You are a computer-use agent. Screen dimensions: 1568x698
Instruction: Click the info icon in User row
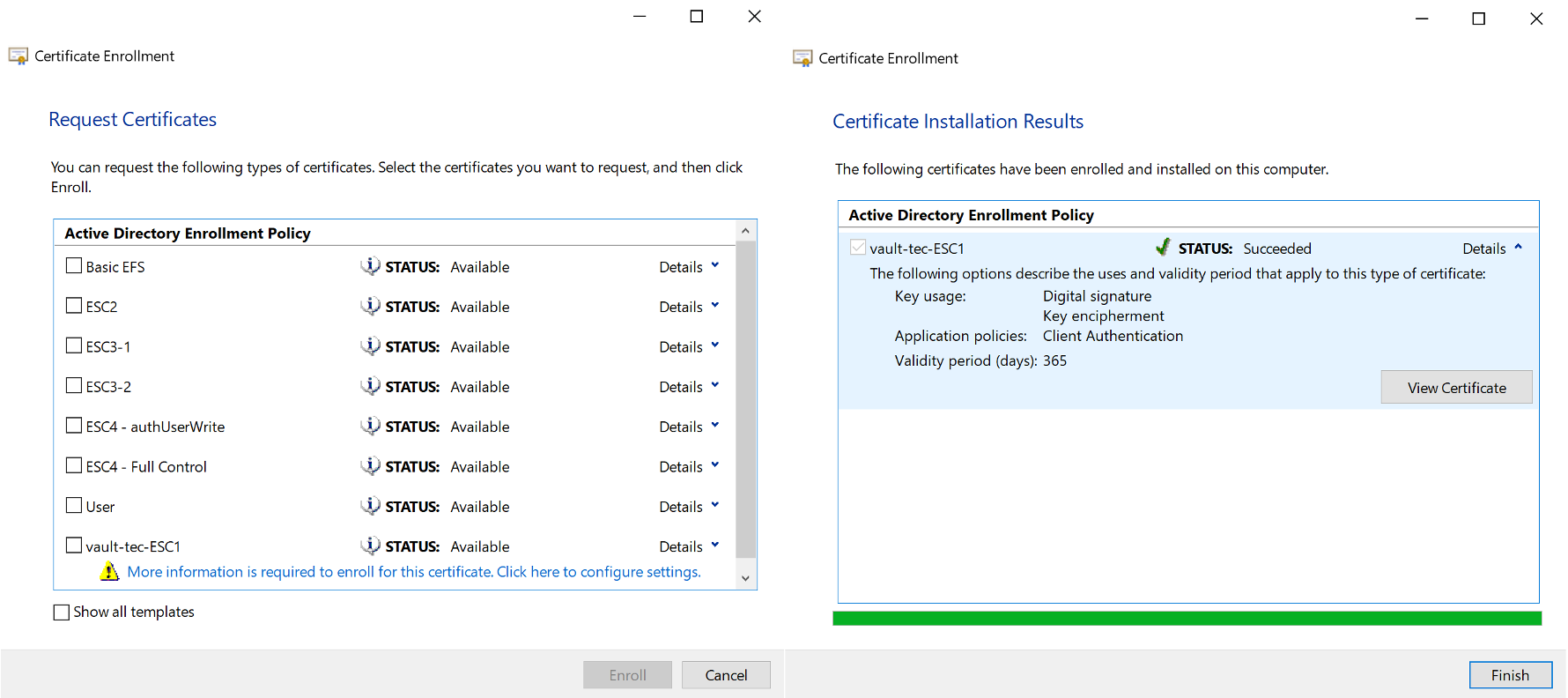[x=370, y=505]
